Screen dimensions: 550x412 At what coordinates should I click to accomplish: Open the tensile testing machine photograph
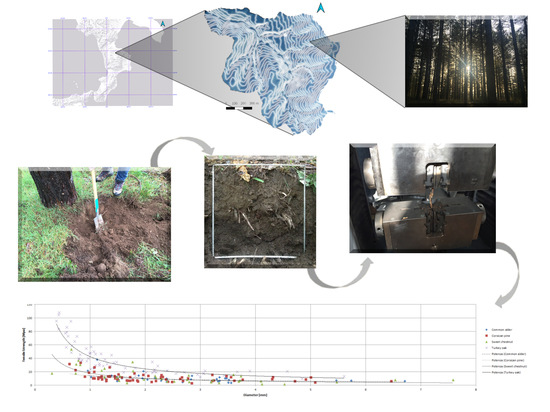(x=423, y=198)
